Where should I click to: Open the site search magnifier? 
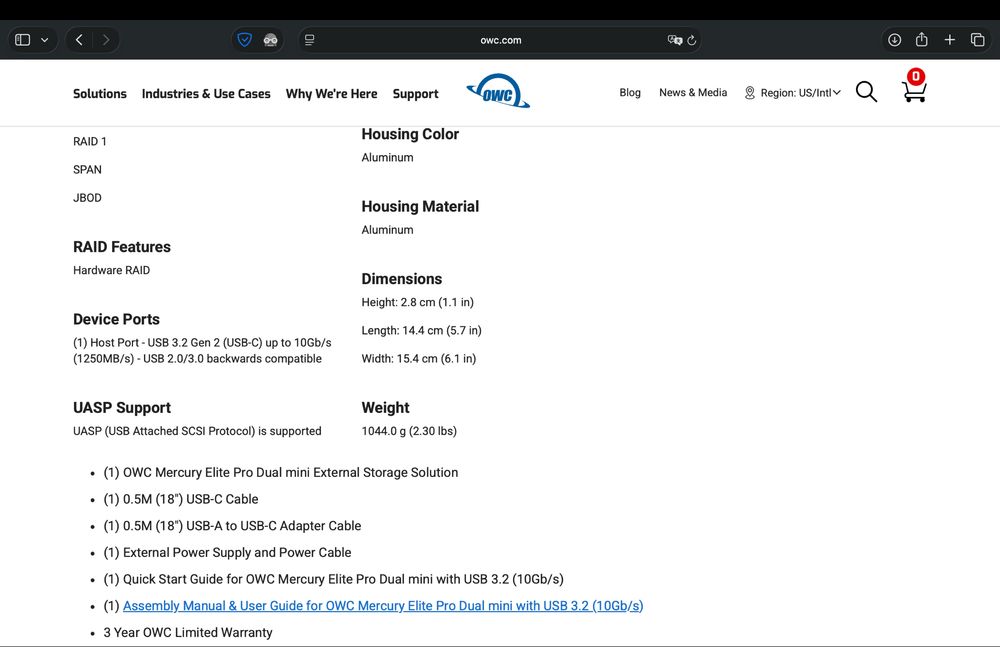point(866,92)
